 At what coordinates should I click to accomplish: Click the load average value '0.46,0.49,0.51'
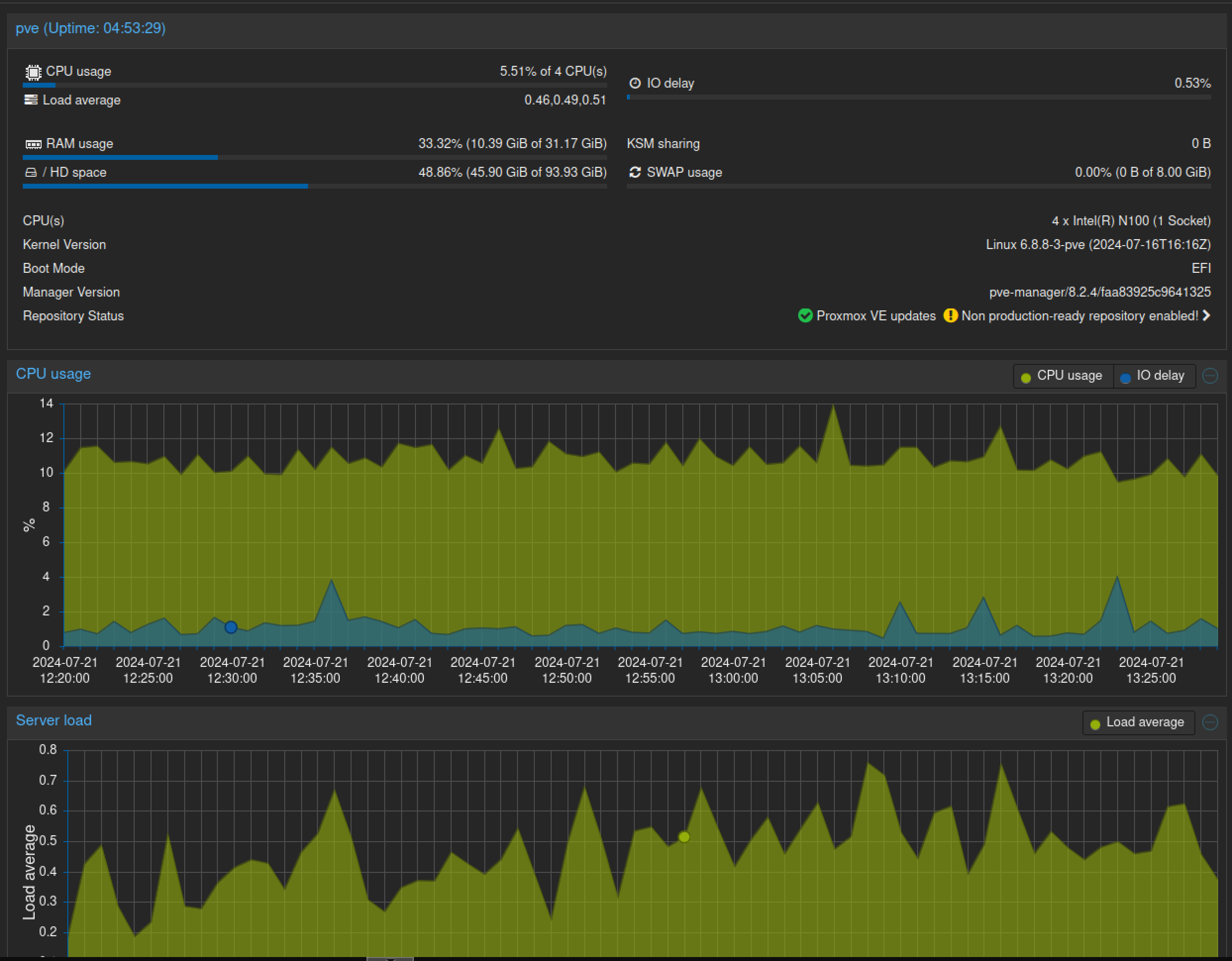(x=565, y=100)
